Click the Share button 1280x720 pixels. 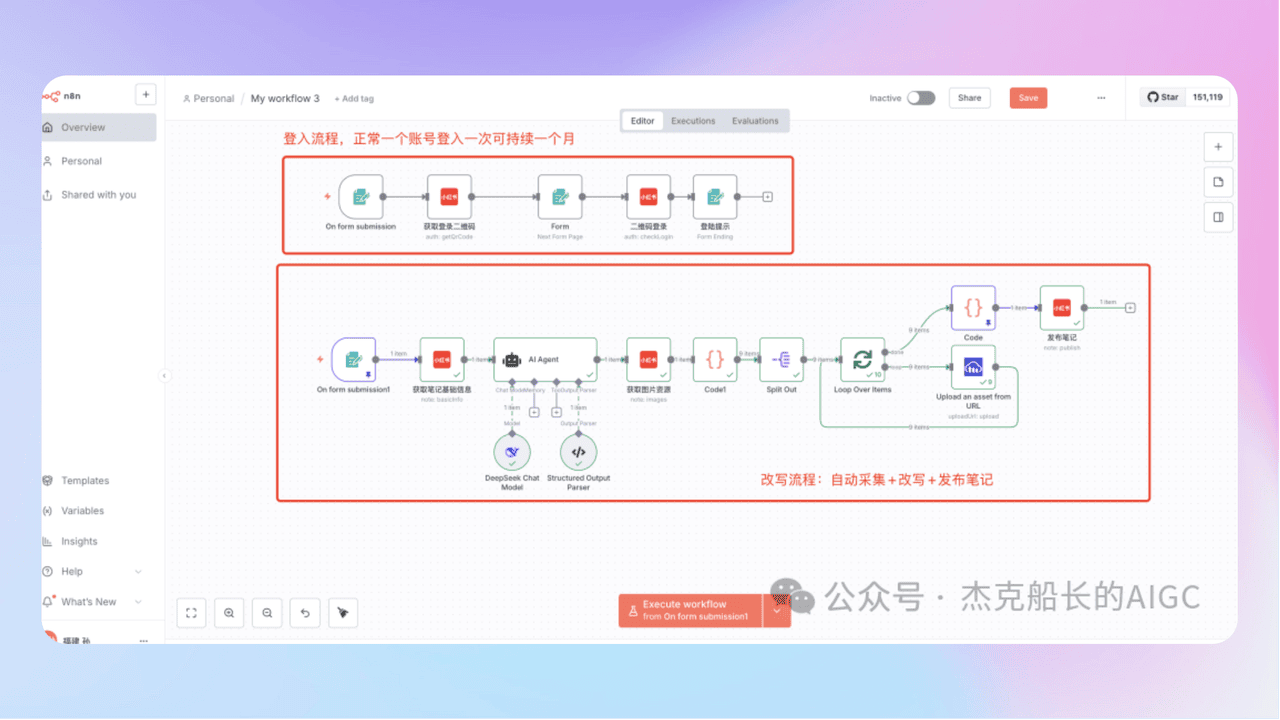pos(969,98)
